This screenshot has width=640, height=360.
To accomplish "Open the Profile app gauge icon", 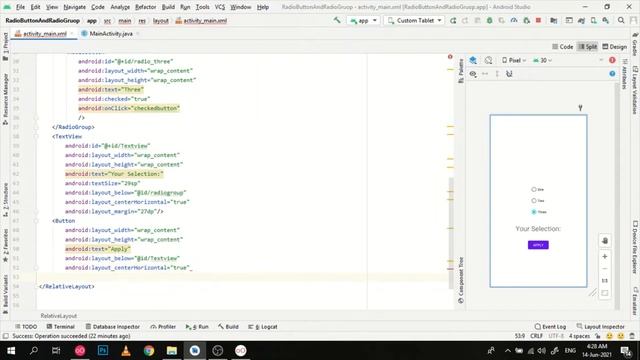I will [x=514, y=20].
